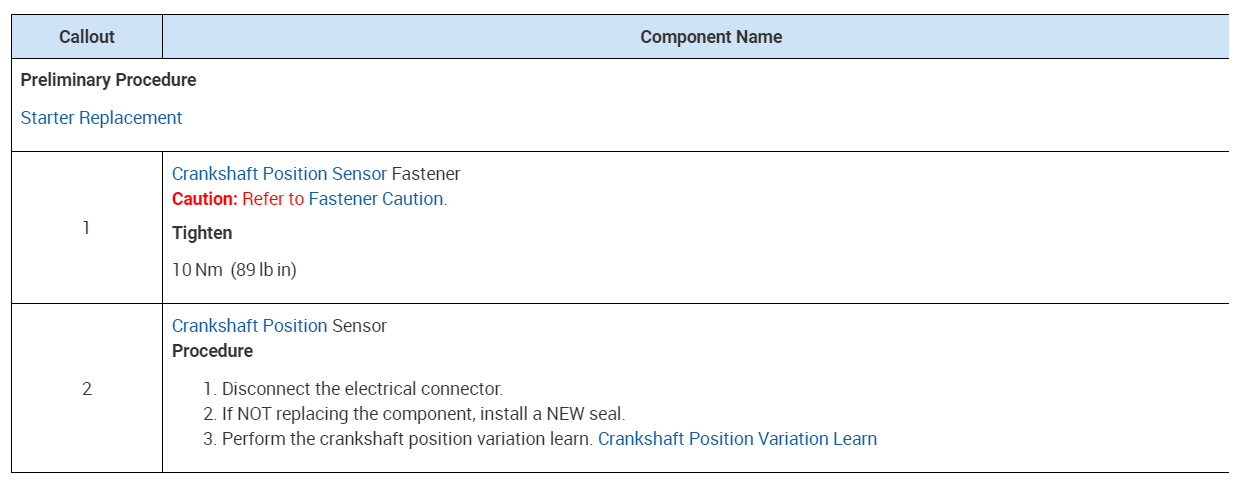Click the word Fastener after the sensor link
Viewport: 1260px width, 495px height.
tap(426, 174)
